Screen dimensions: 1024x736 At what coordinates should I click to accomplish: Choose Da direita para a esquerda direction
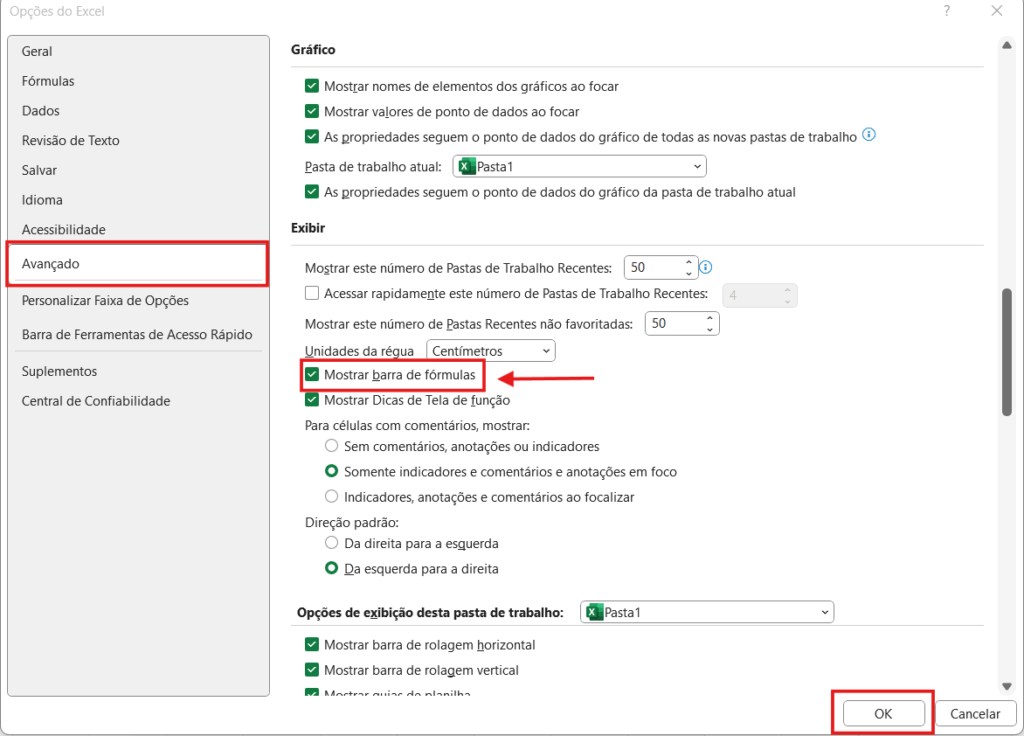(x=331, y=542)
